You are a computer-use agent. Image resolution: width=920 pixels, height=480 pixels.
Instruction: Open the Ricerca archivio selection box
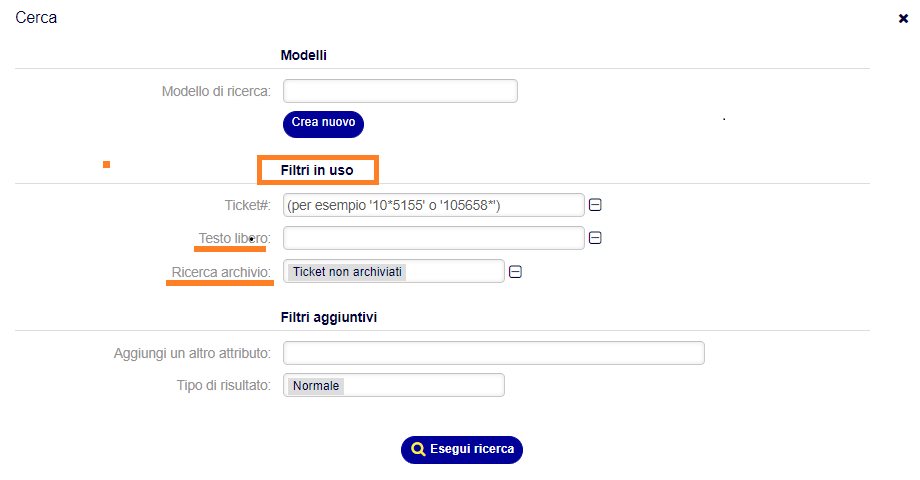click(394, 271)
